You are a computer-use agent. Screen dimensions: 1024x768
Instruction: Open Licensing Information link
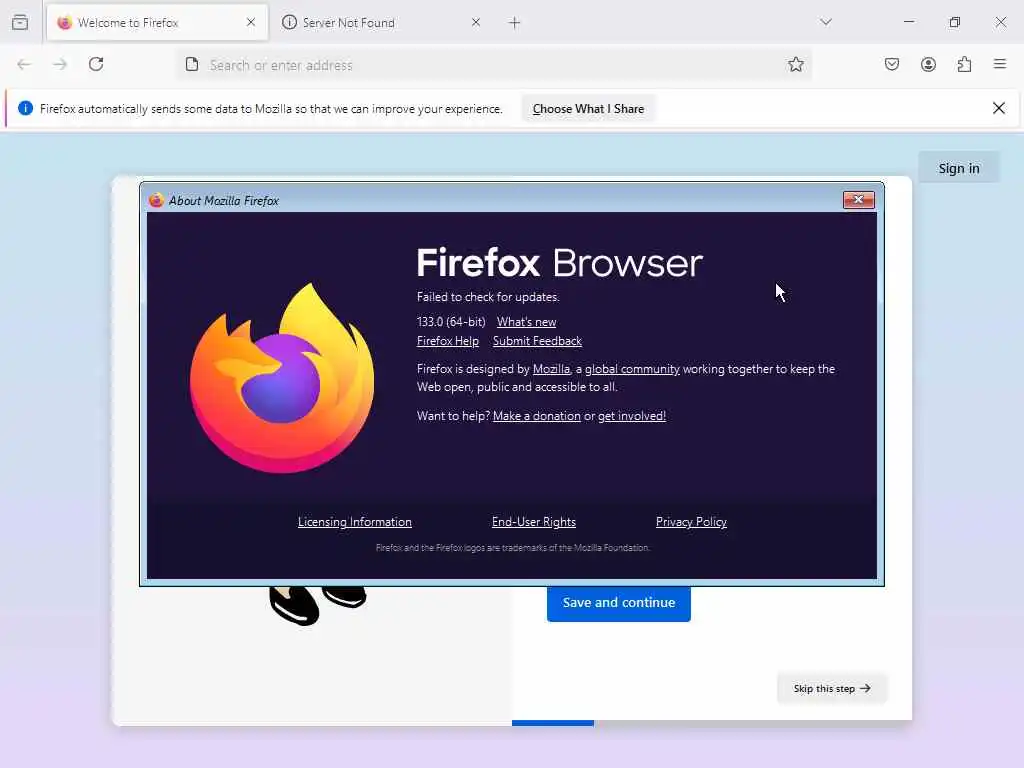(x=355, y=522)
